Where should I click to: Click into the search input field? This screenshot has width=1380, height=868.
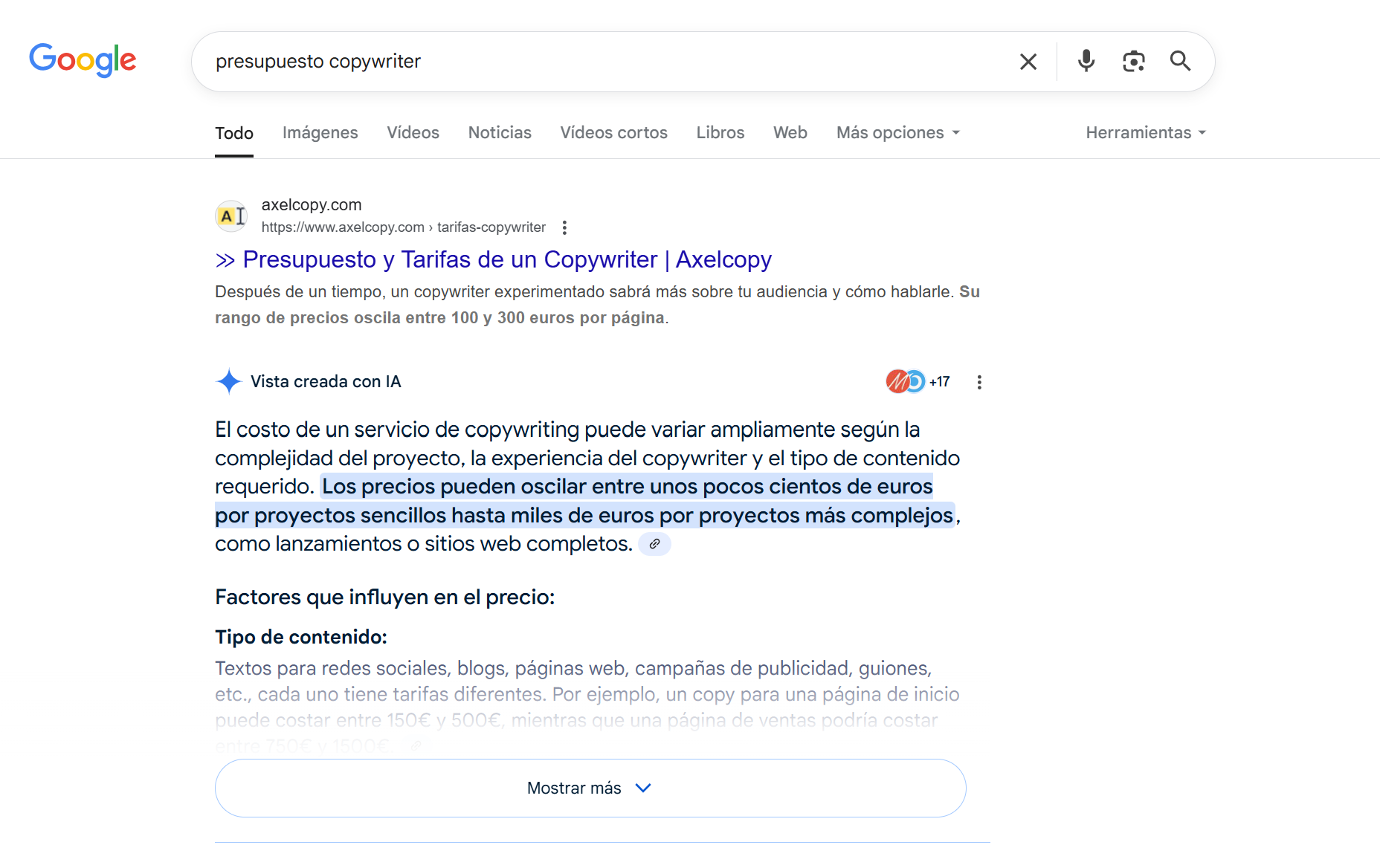[595, 62]
